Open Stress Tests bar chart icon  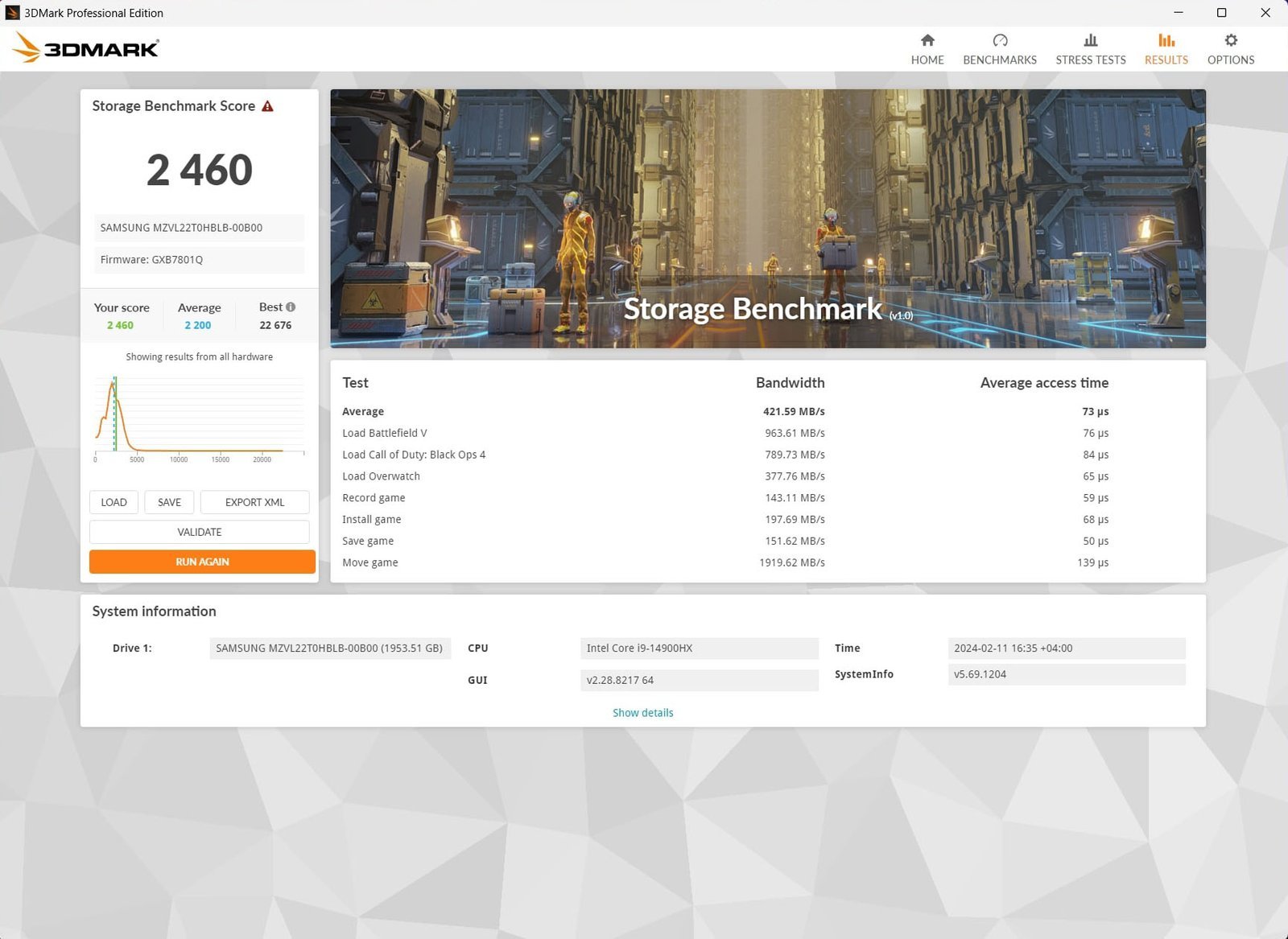pos(1090,41)
